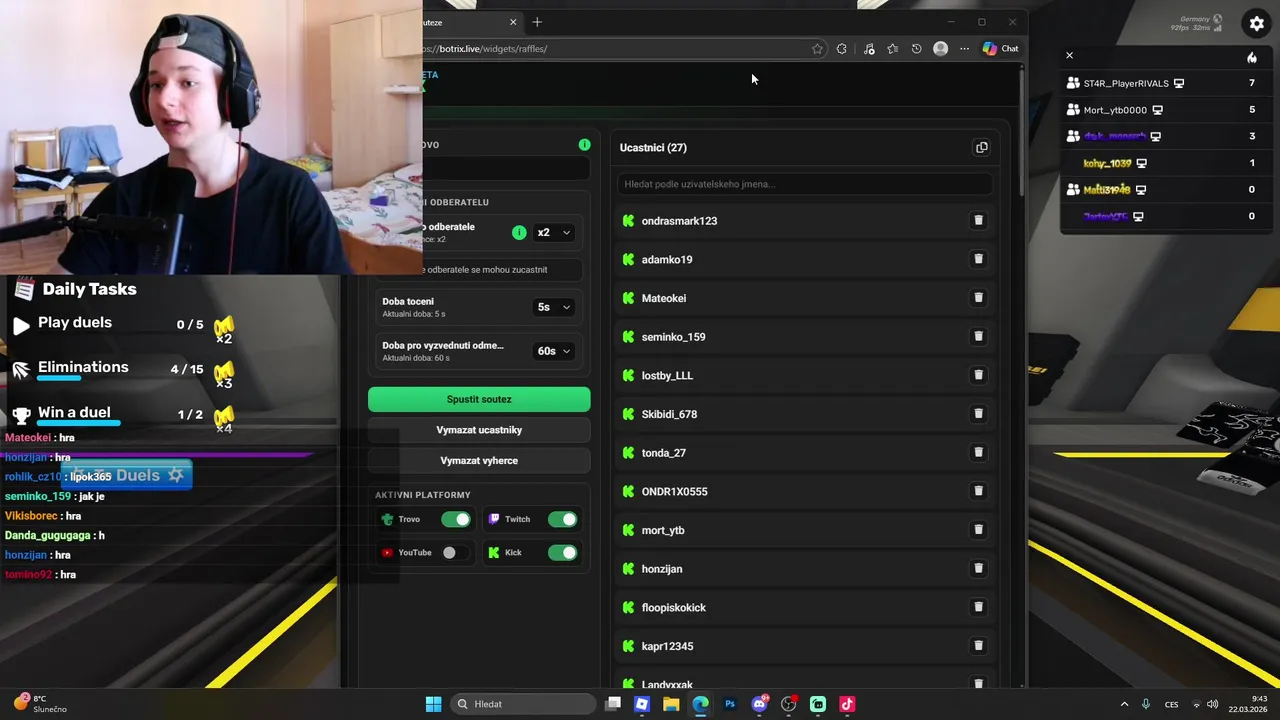This screenshot has height=720, width=1280.
Task: Open the game settings gear icon
Action: (x=1257, y=23)
